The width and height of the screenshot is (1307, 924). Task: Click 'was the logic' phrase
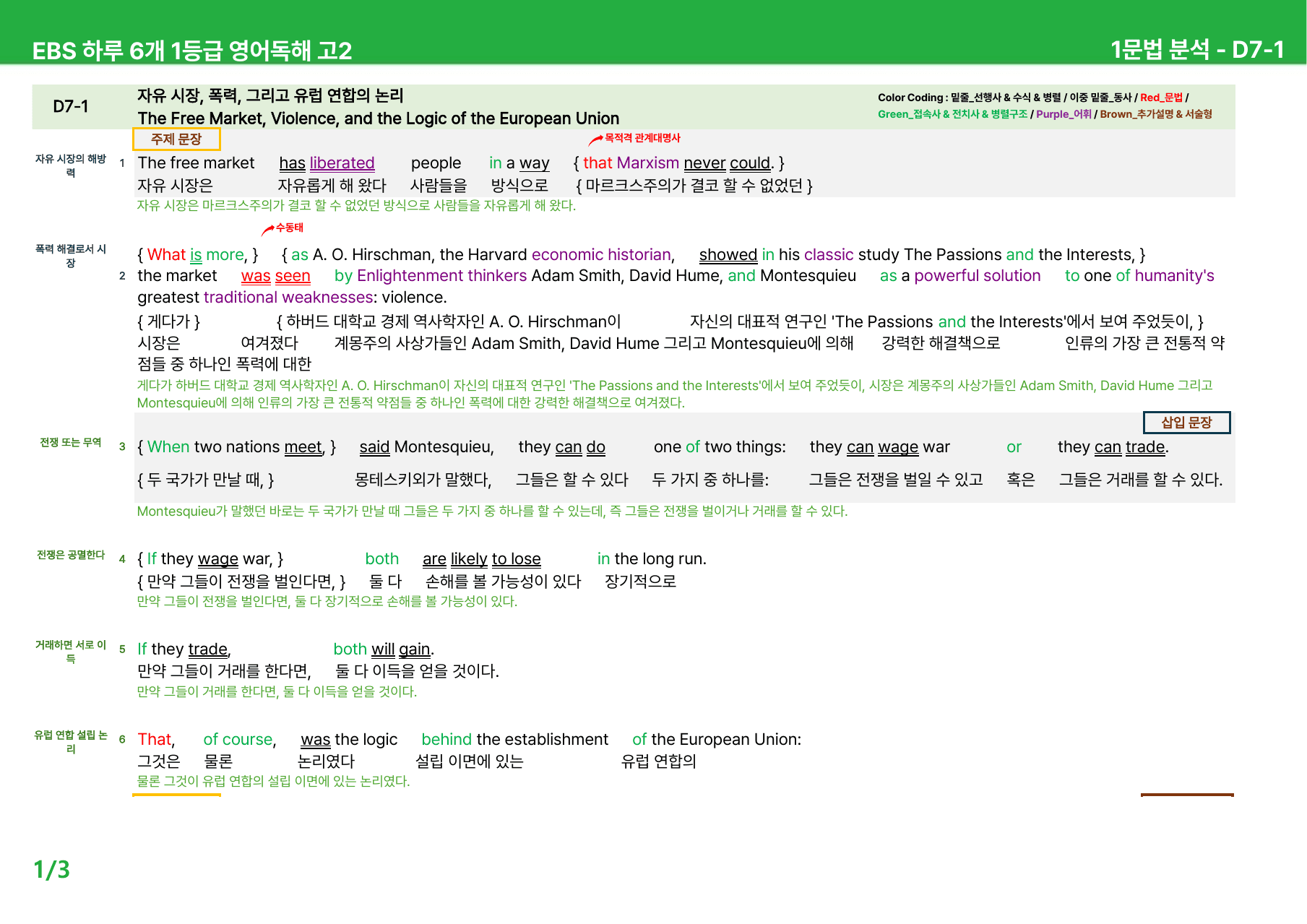pyautogui.click(x=349, y=740)
